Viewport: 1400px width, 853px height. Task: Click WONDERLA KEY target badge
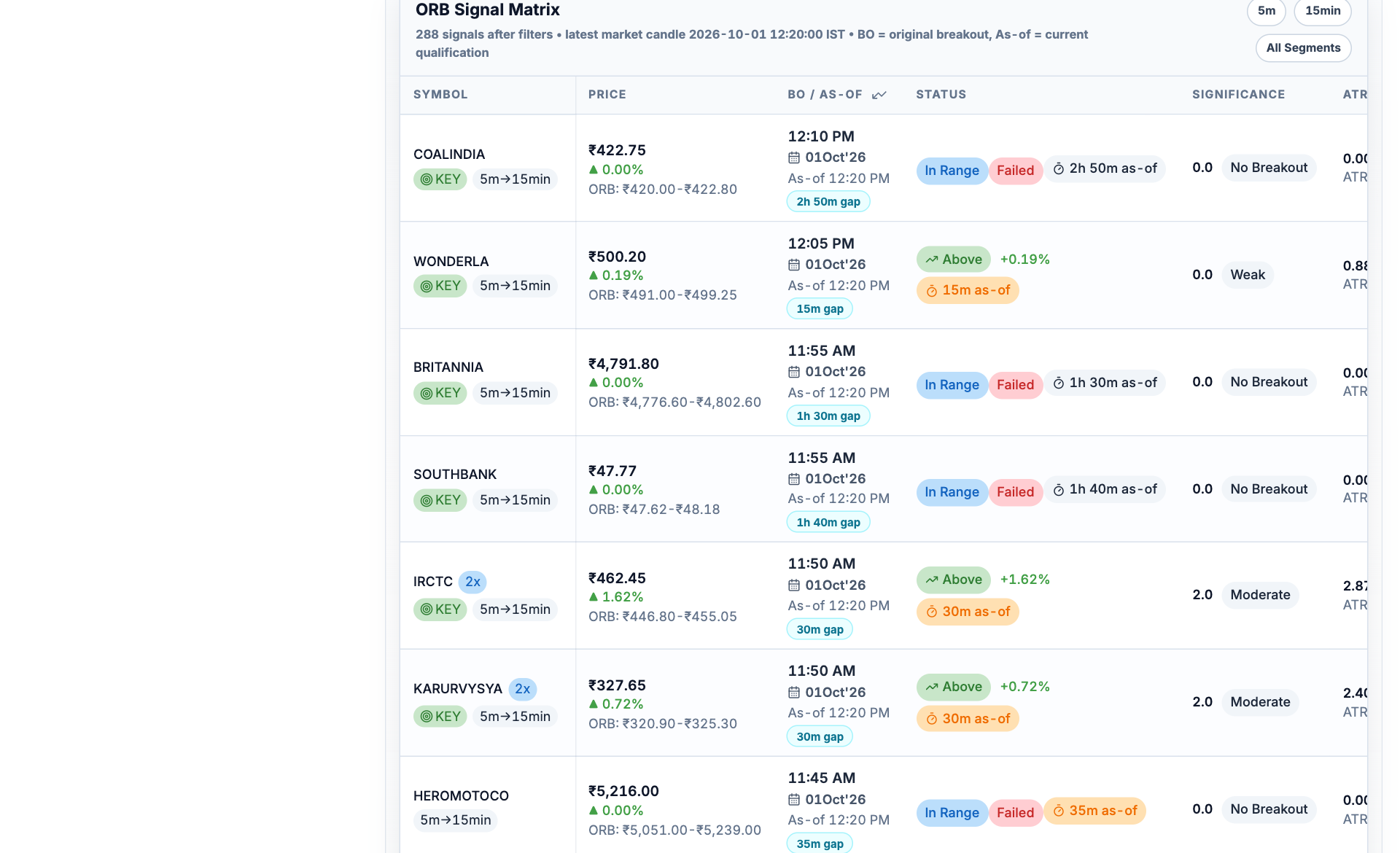click(440, 286)
